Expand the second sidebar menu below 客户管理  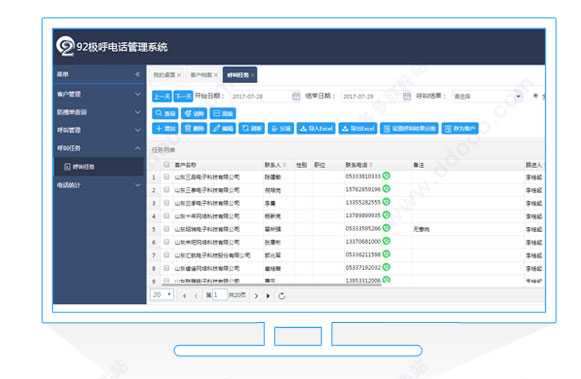pos(99,112)
